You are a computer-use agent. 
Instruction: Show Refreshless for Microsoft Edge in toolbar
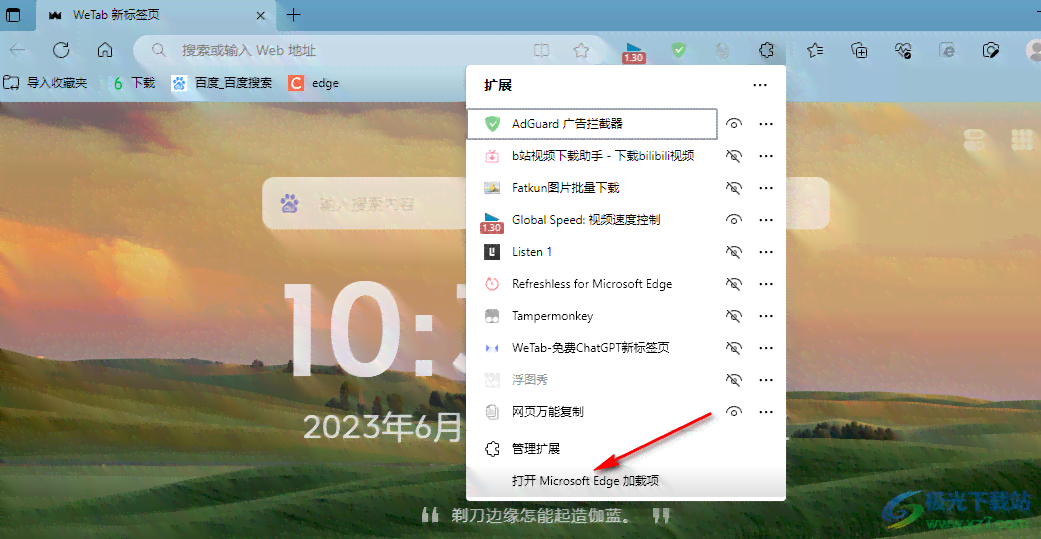coord(734,284)
